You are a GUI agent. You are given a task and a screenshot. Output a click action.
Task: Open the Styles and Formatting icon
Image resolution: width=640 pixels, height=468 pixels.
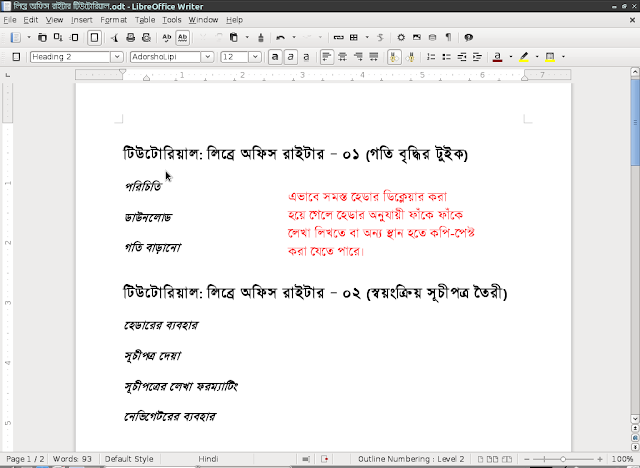(16, 57)
